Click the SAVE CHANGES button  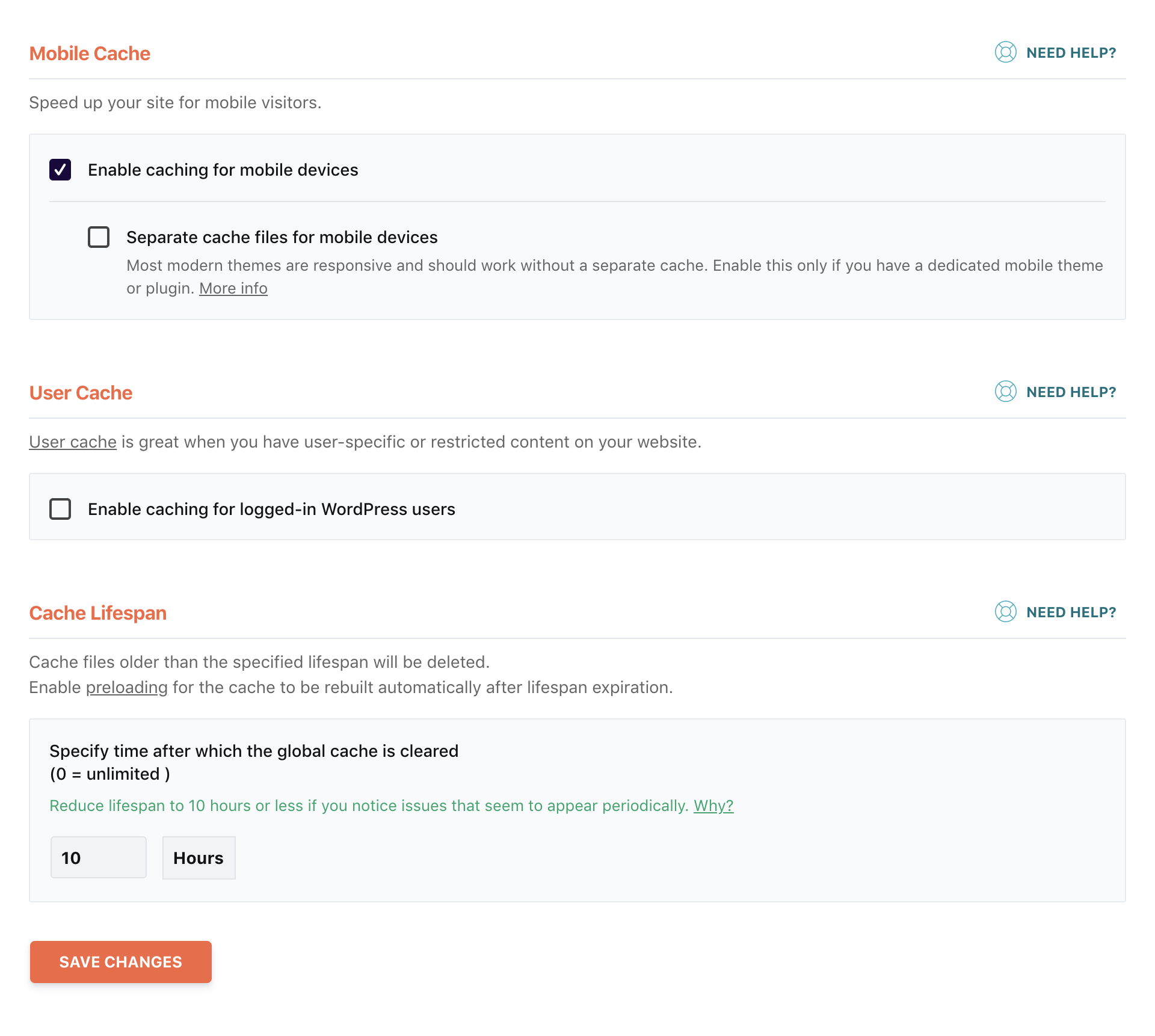[121, 962]
